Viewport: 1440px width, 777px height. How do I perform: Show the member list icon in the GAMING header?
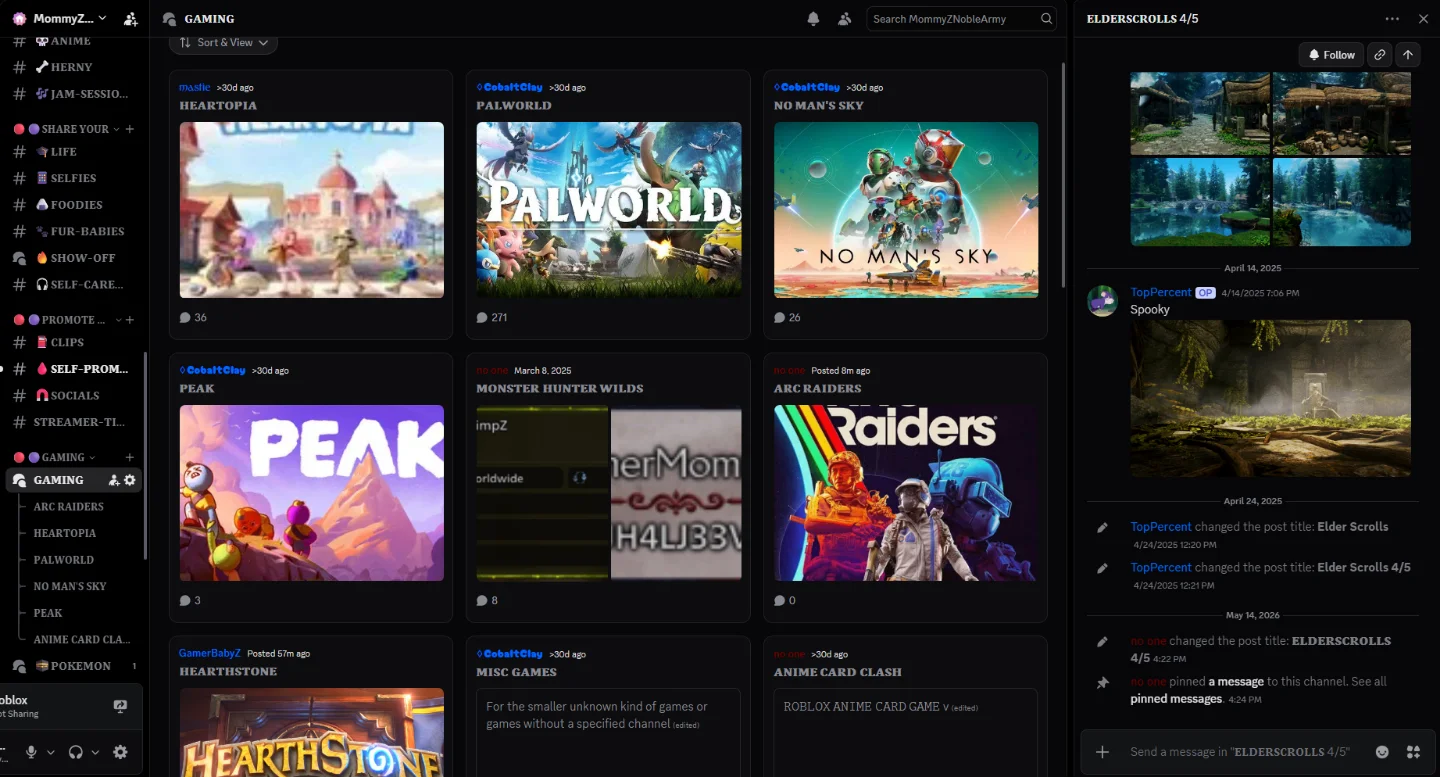[x=845, y=19]
